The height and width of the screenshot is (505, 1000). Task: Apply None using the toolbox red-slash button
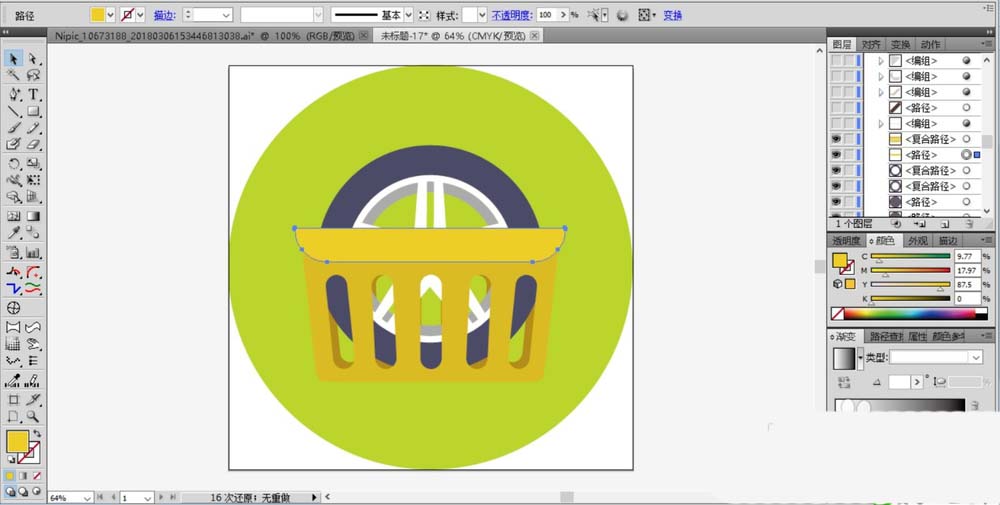click(x=37, y=476)
